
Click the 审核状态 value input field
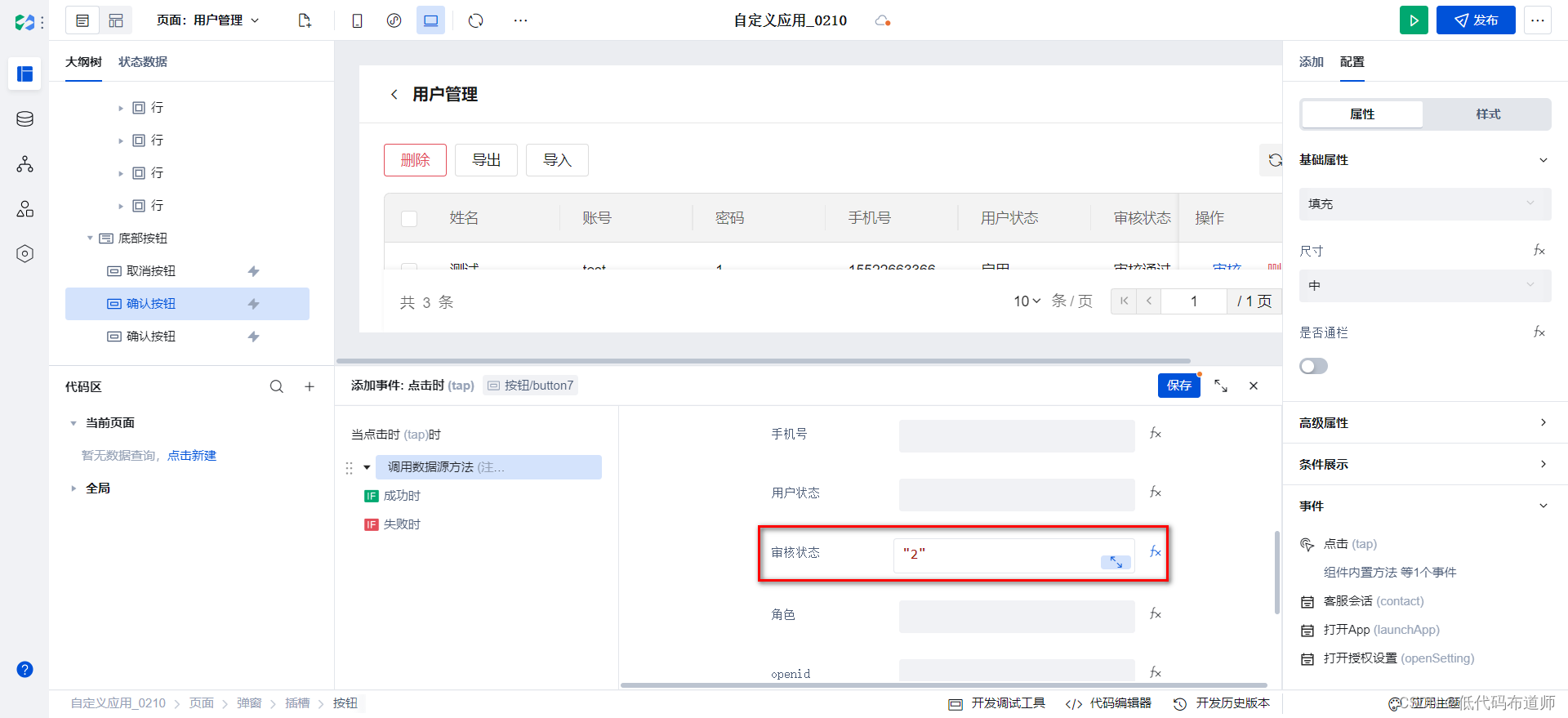[1013, 555]
